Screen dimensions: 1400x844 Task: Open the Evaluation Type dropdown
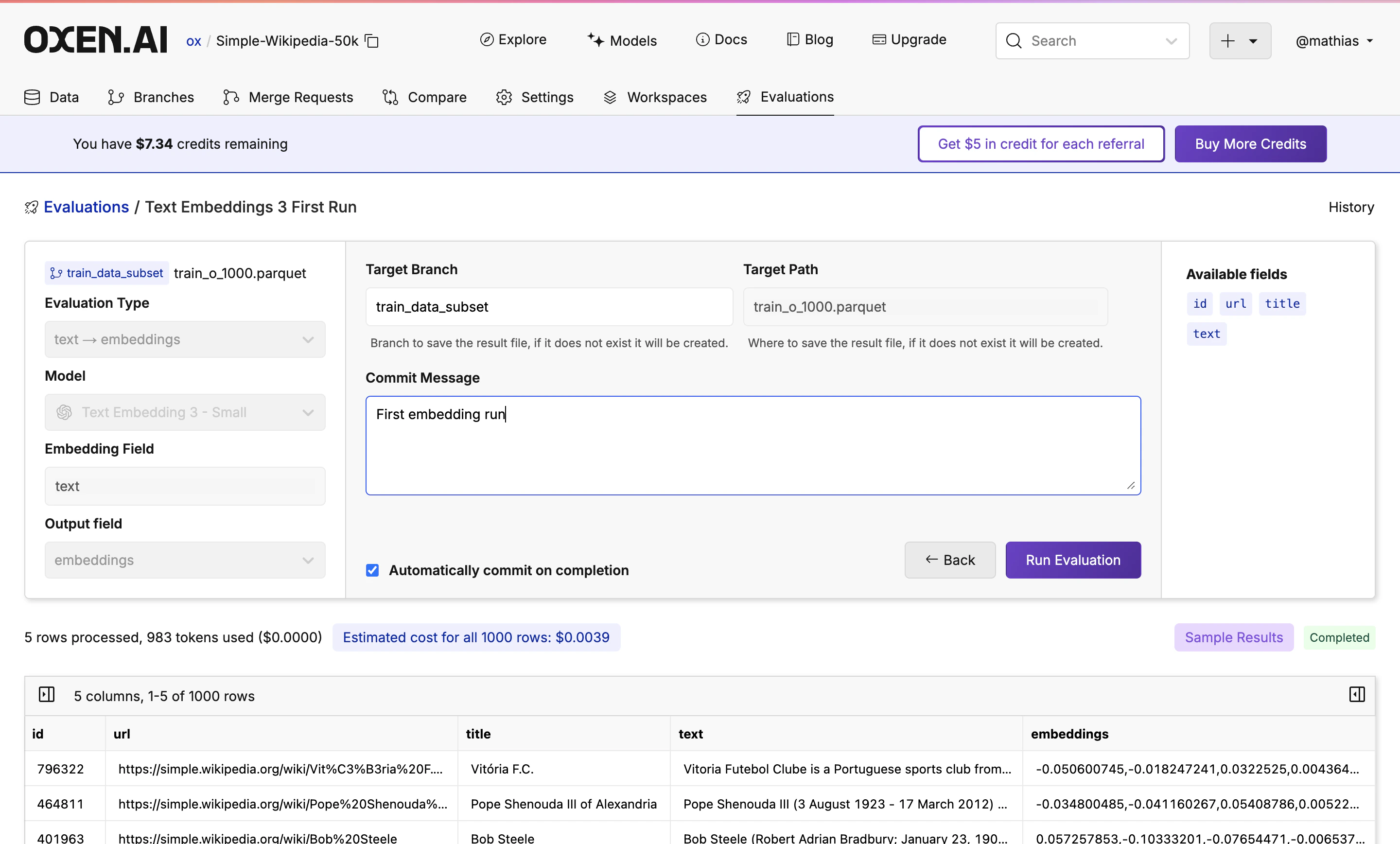pyautogui.click(x=185, y=339)
